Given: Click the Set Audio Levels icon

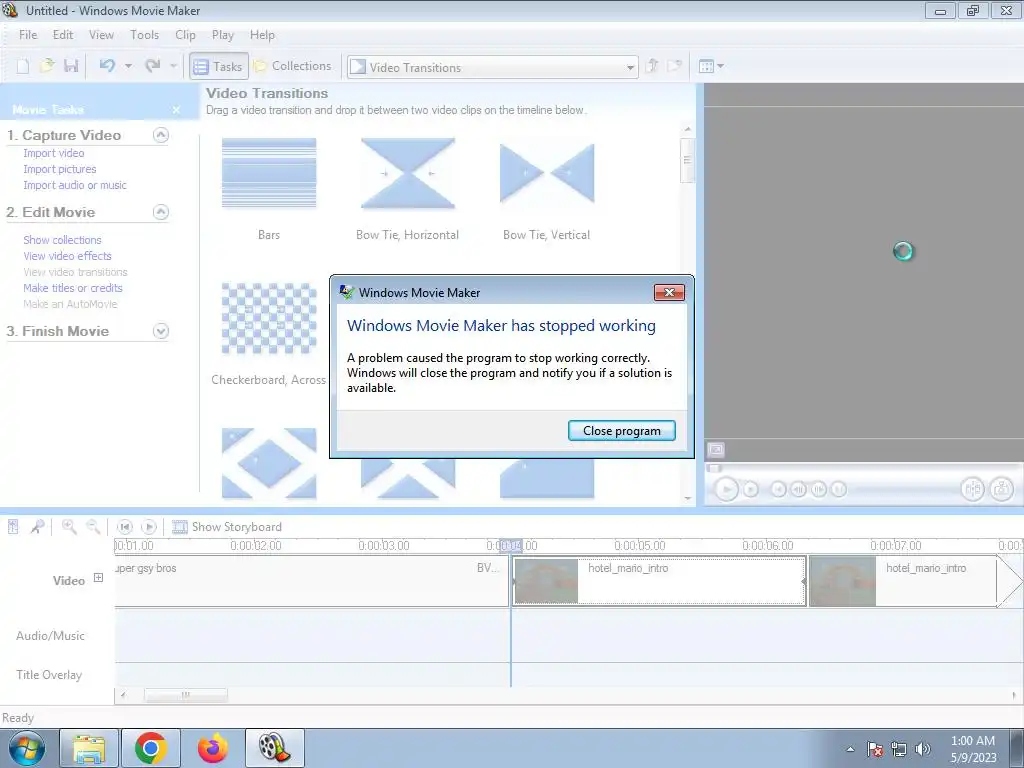Looking at the screenshot, I should click(x=13, y=526).
